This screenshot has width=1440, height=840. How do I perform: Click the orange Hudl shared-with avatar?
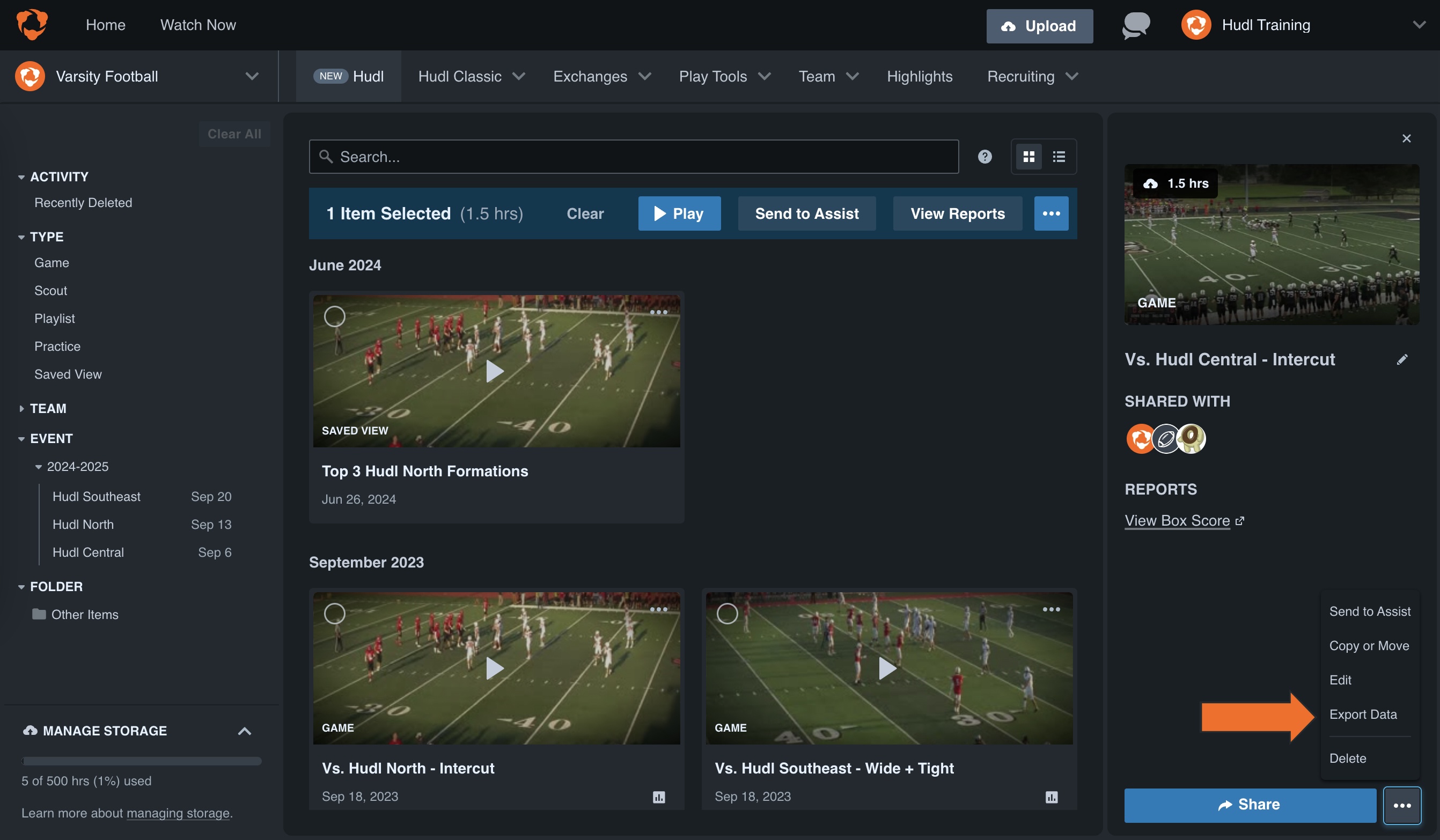pyautogui.click(x=1140, y=439)
